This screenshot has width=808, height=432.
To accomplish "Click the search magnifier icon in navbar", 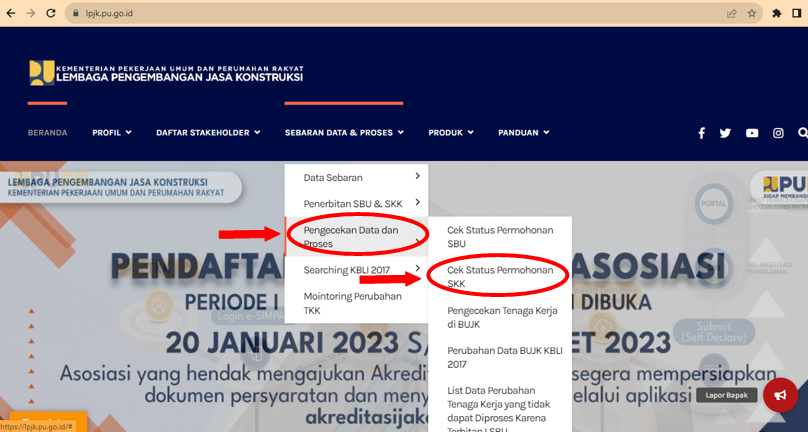I will 802,133.
